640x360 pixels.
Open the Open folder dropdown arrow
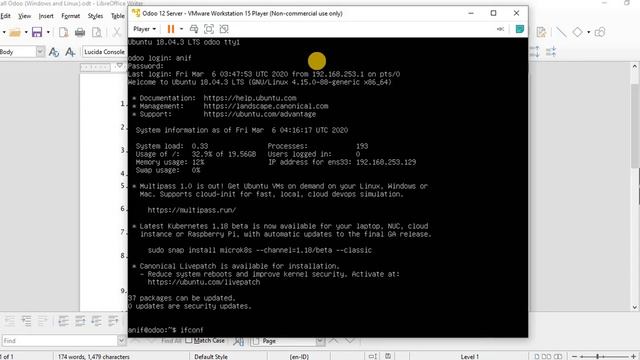[x=26, y=32]
